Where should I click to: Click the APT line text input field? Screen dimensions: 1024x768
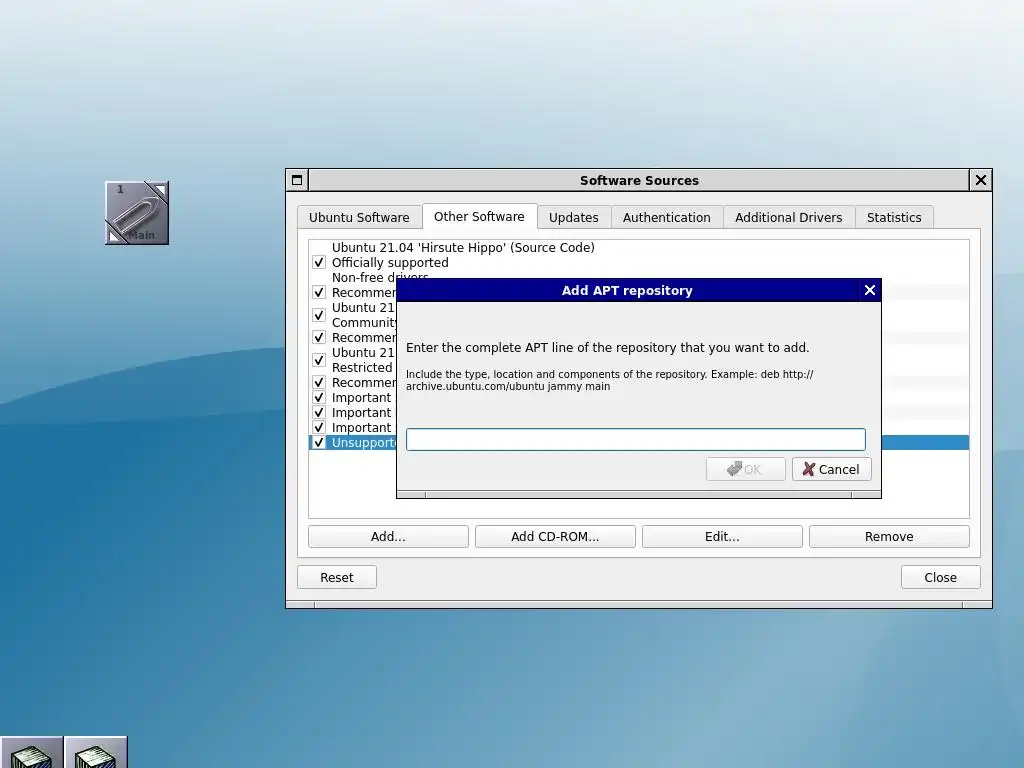tap(635, 440)
